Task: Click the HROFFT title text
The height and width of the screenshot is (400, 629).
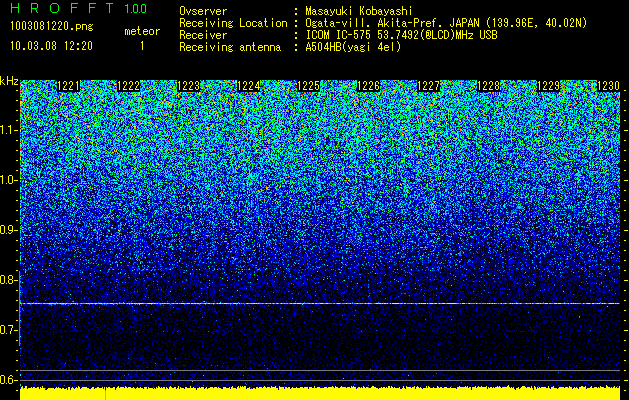Action: 63,8
